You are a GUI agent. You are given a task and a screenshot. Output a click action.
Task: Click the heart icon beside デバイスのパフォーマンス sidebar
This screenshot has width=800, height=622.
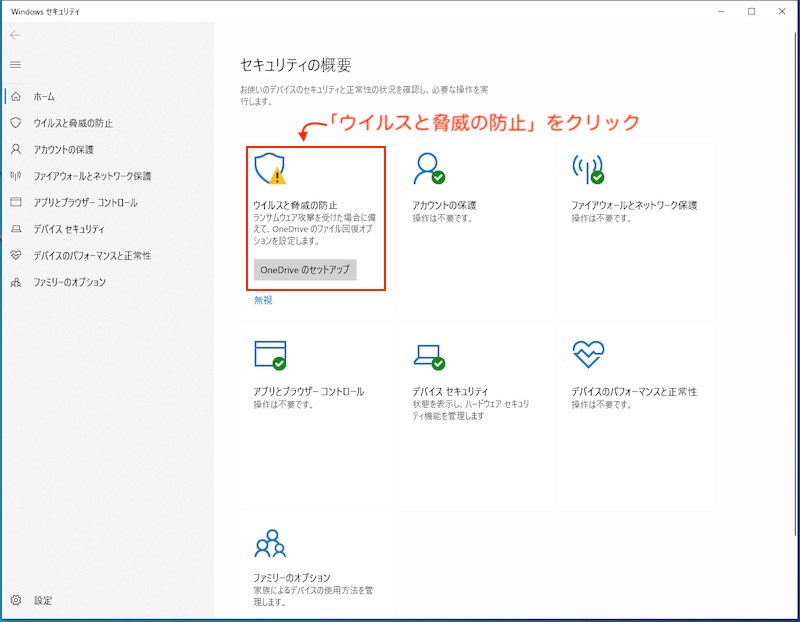[x=16, y=255]
